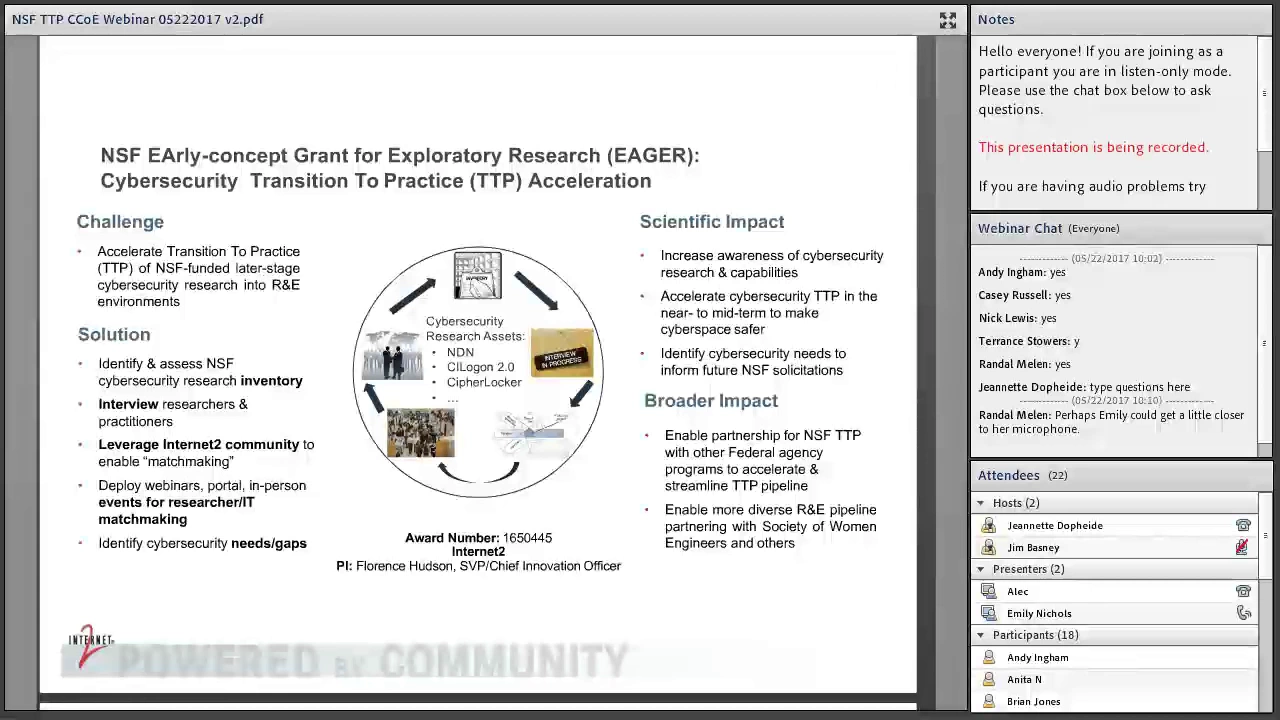Click the 'Hello everyone!' note text
This screenshot has height=720, width=1280.
click(1105, 80)
